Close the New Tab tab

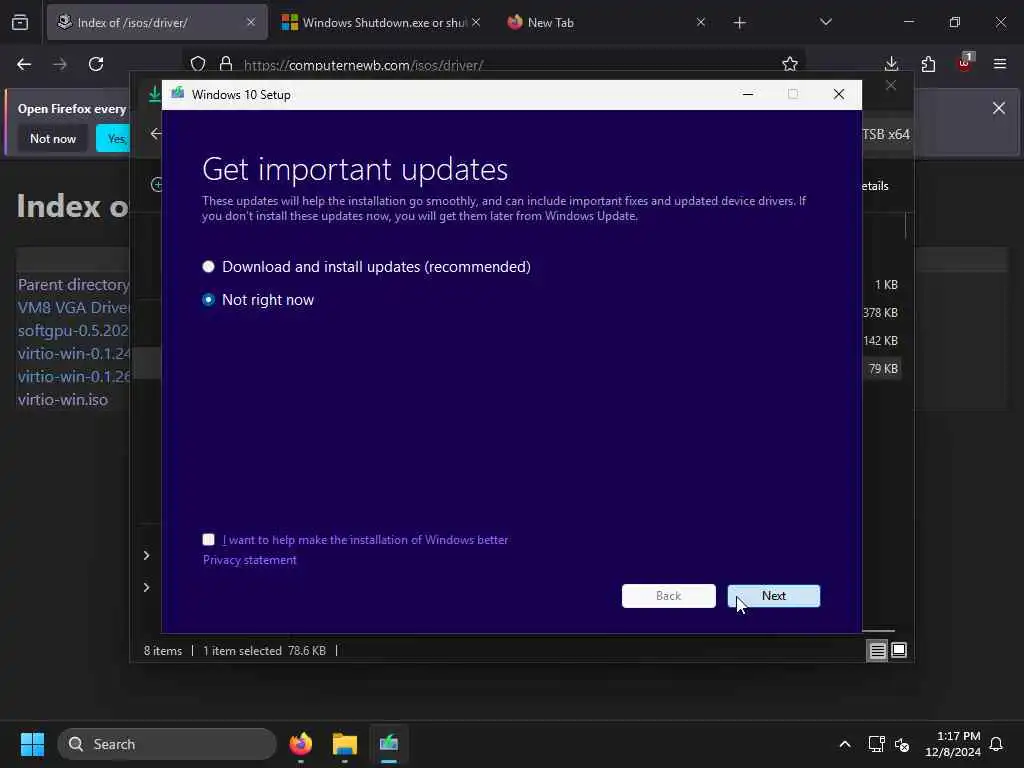tap(701, 23)
